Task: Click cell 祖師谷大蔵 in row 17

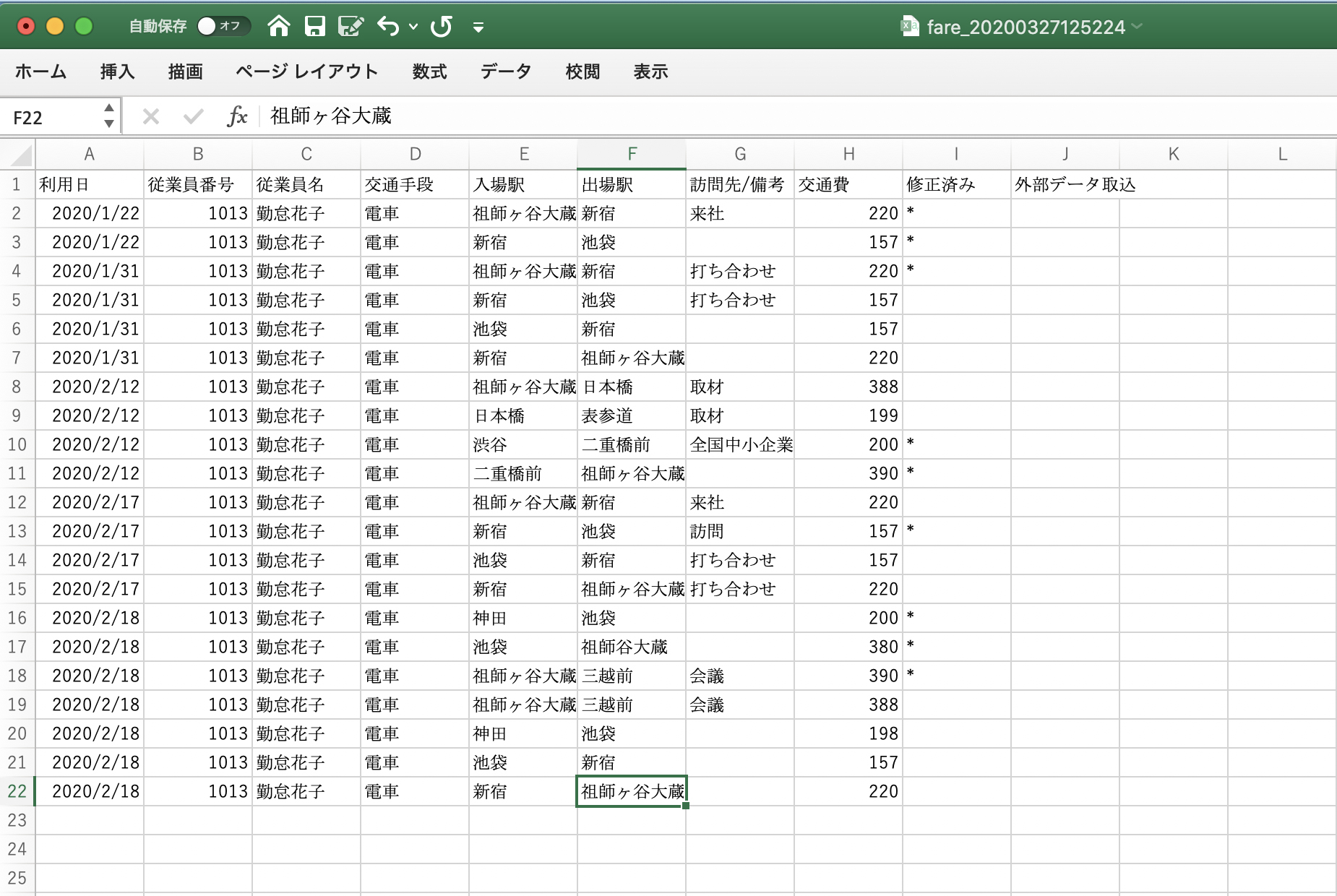Action: (x=632, y=647)
